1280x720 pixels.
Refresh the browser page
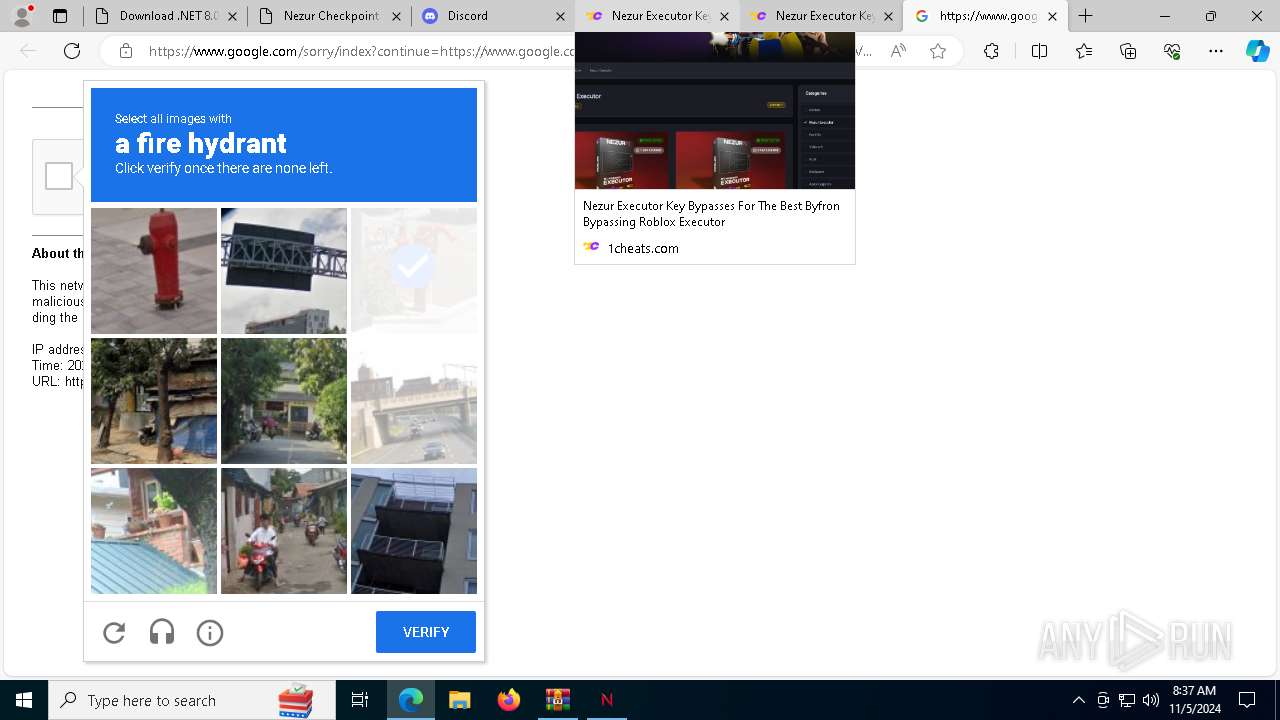coord(72,51)
